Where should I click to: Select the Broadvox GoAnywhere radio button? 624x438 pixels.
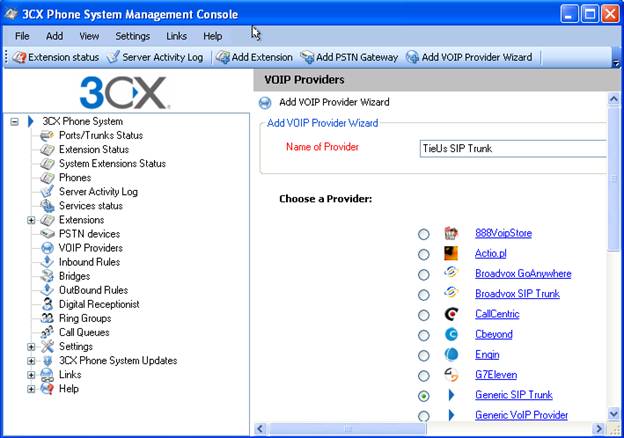(x=423, y=274)
